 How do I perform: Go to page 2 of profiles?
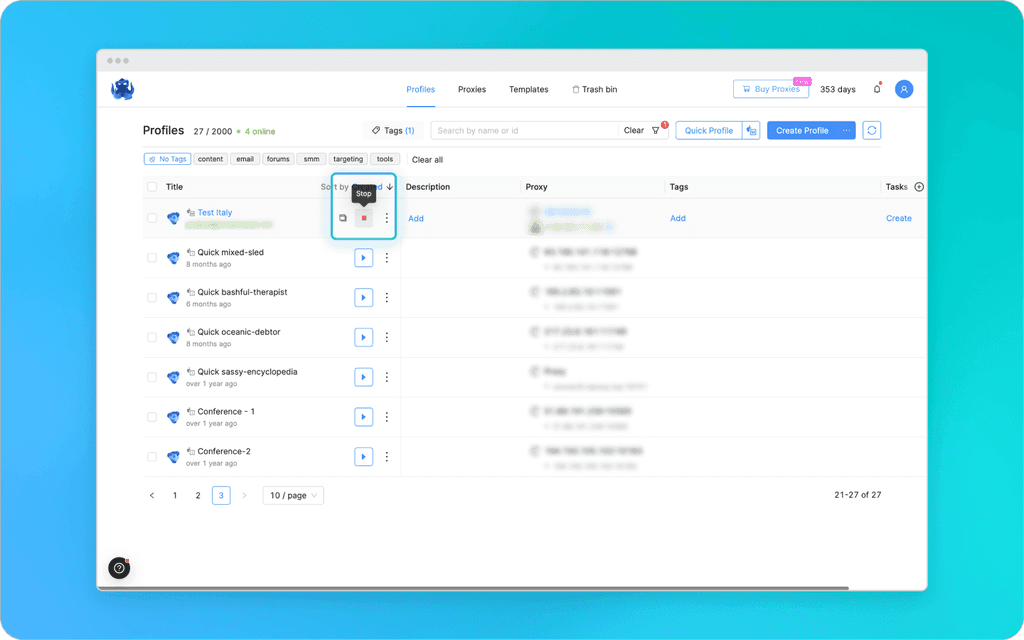(197, 494)
